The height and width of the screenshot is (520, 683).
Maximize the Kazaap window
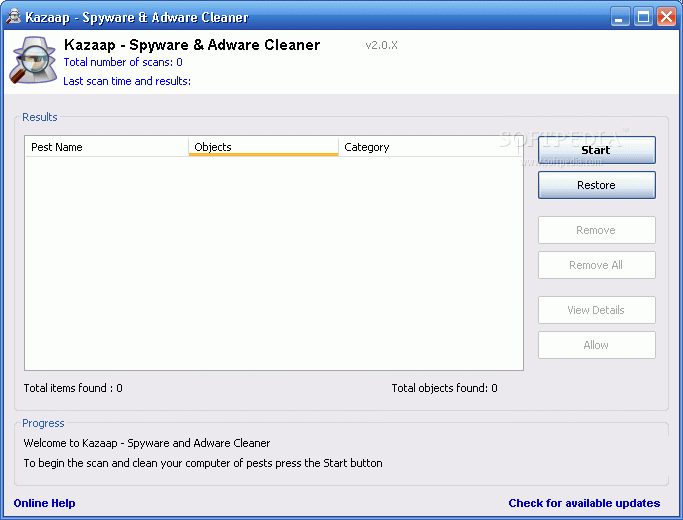pyautogui.click(x=643, y=17)
